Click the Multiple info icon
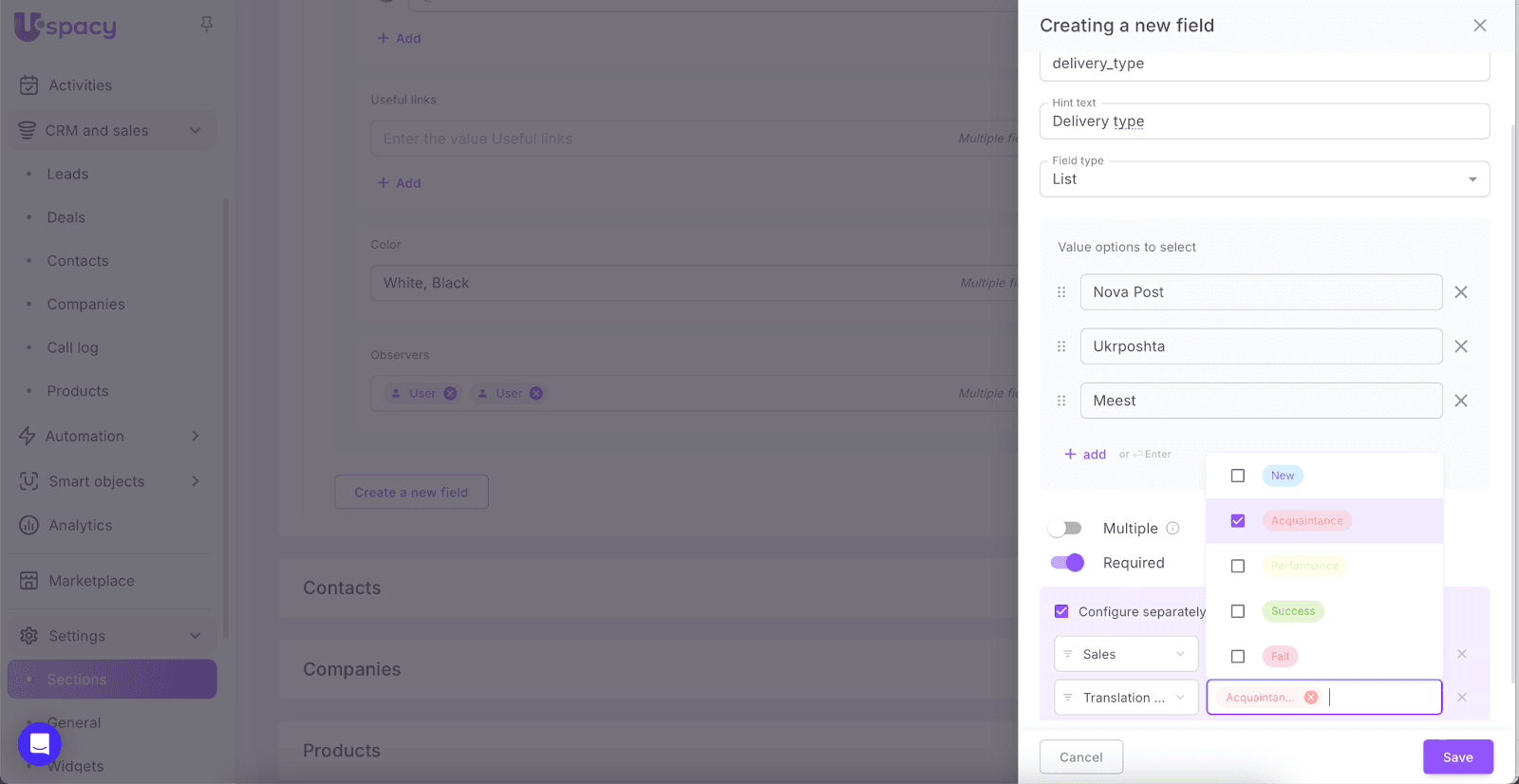 [x=1172, y=529]
